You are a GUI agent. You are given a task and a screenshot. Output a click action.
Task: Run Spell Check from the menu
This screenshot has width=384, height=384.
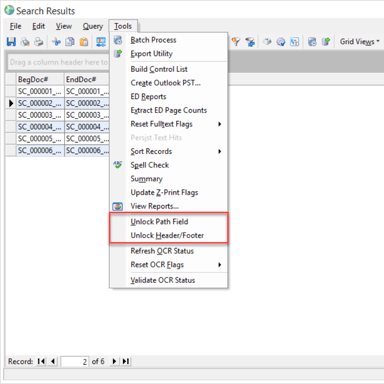169,165
